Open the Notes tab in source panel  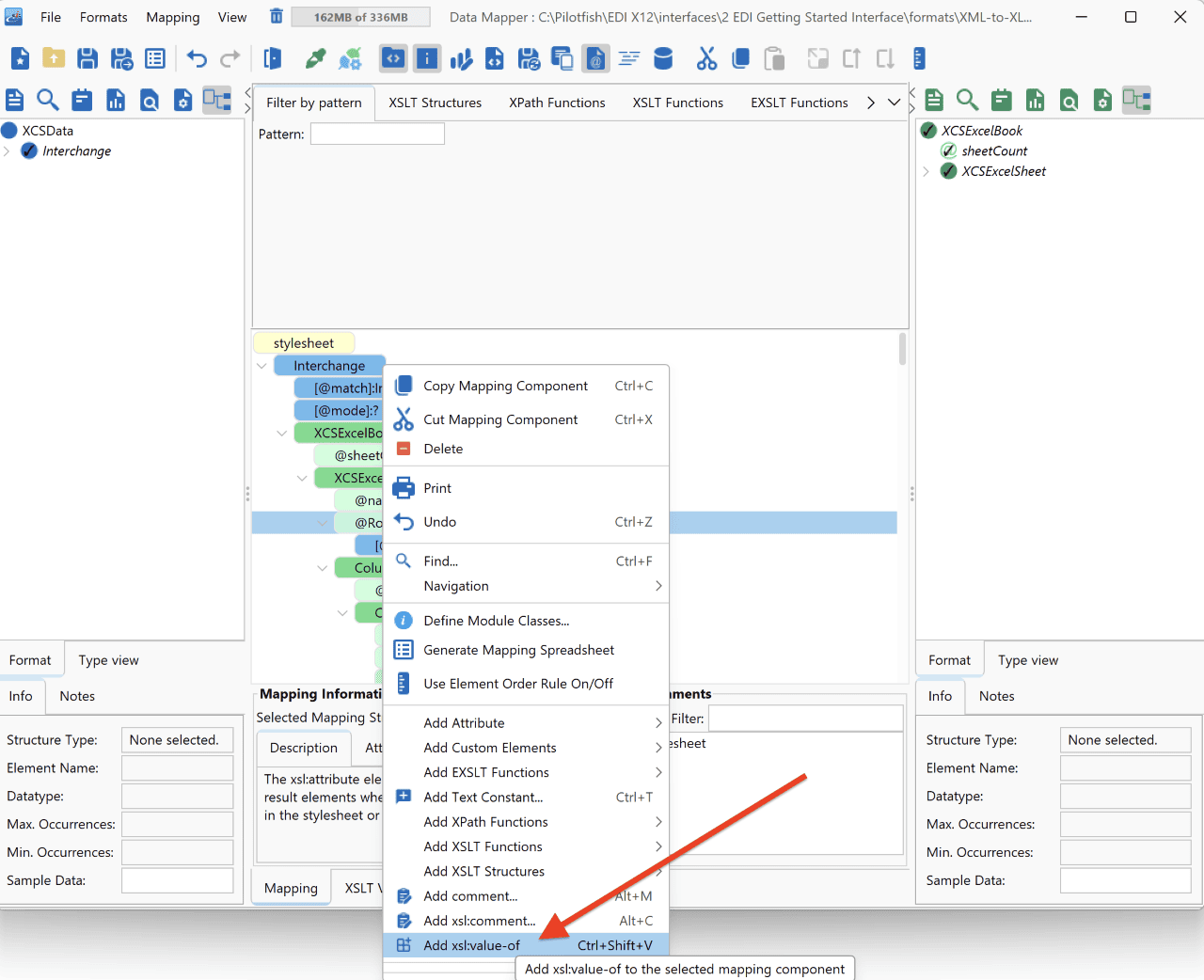click(77, 696)
